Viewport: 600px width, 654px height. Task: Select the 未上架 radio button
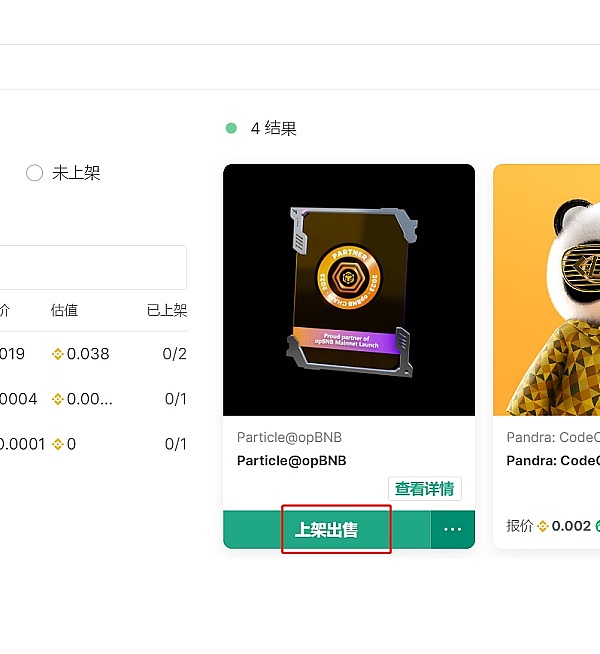(34, 173)
